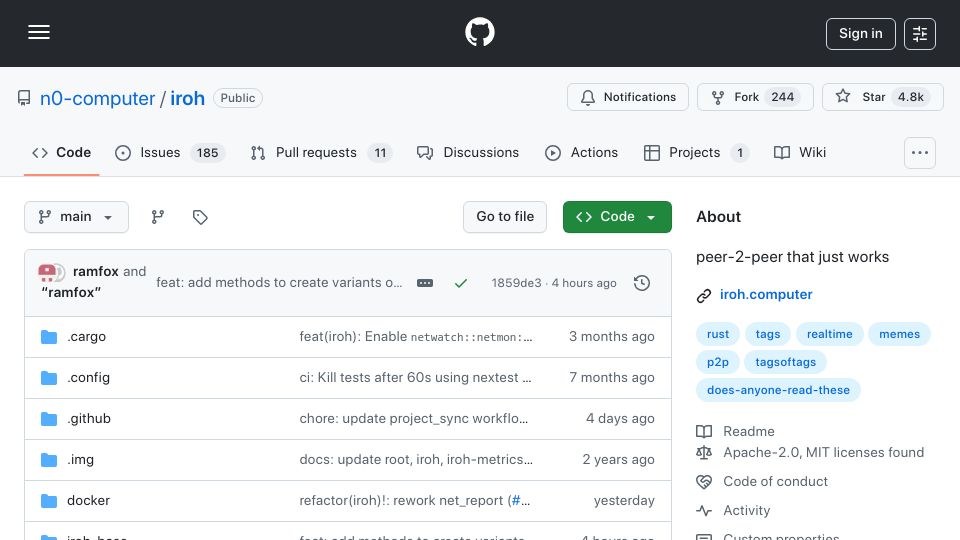Select the does-anyone-read-these topic tag

778,391
